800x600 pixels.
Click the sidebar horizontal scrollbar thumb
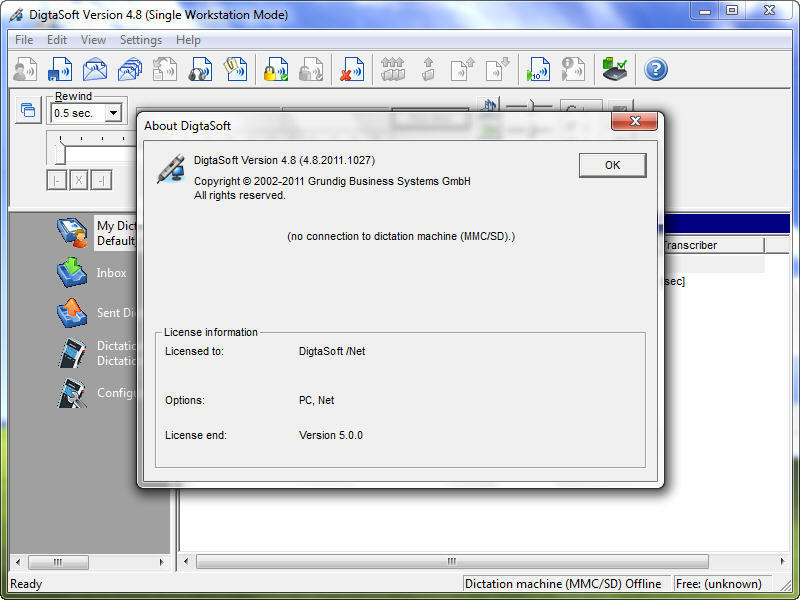(58, 562)
